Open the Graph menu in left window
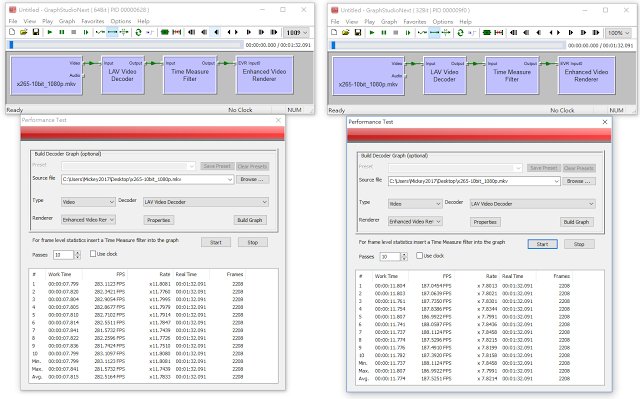Image resolution: width=640 pixels, height=399 pixels. (x=67, y=21)
